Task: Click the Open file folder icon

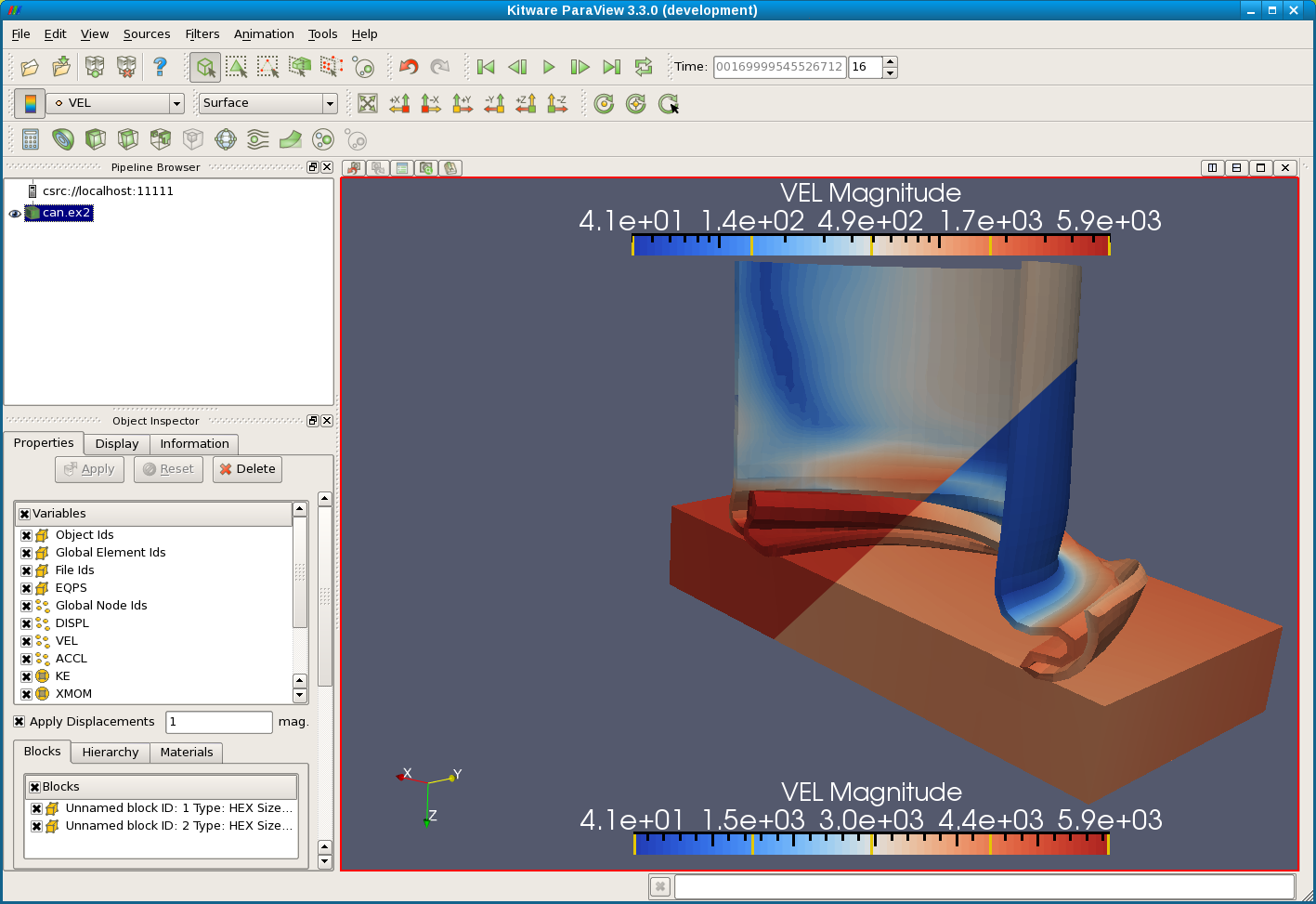Action: pyautogui.click(x=30, y=67)
